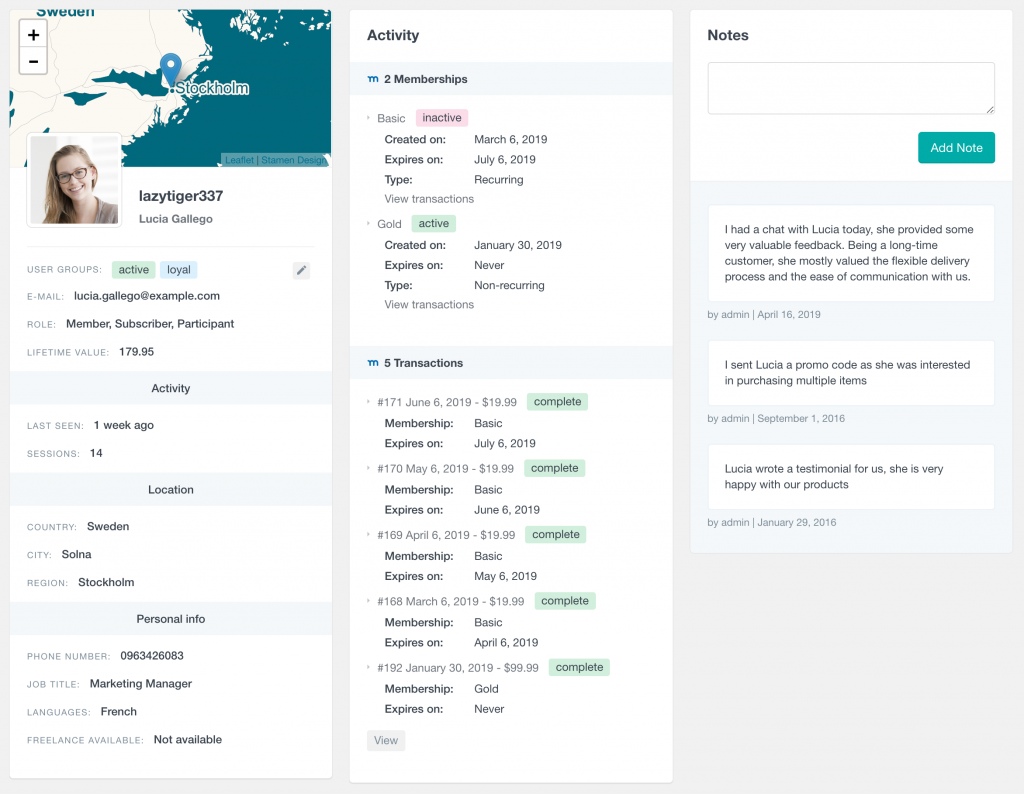The height and width of the screenshot is (794, 1024).
Task: Click inside the empty note text field
Action: click(x=850, y=88)
